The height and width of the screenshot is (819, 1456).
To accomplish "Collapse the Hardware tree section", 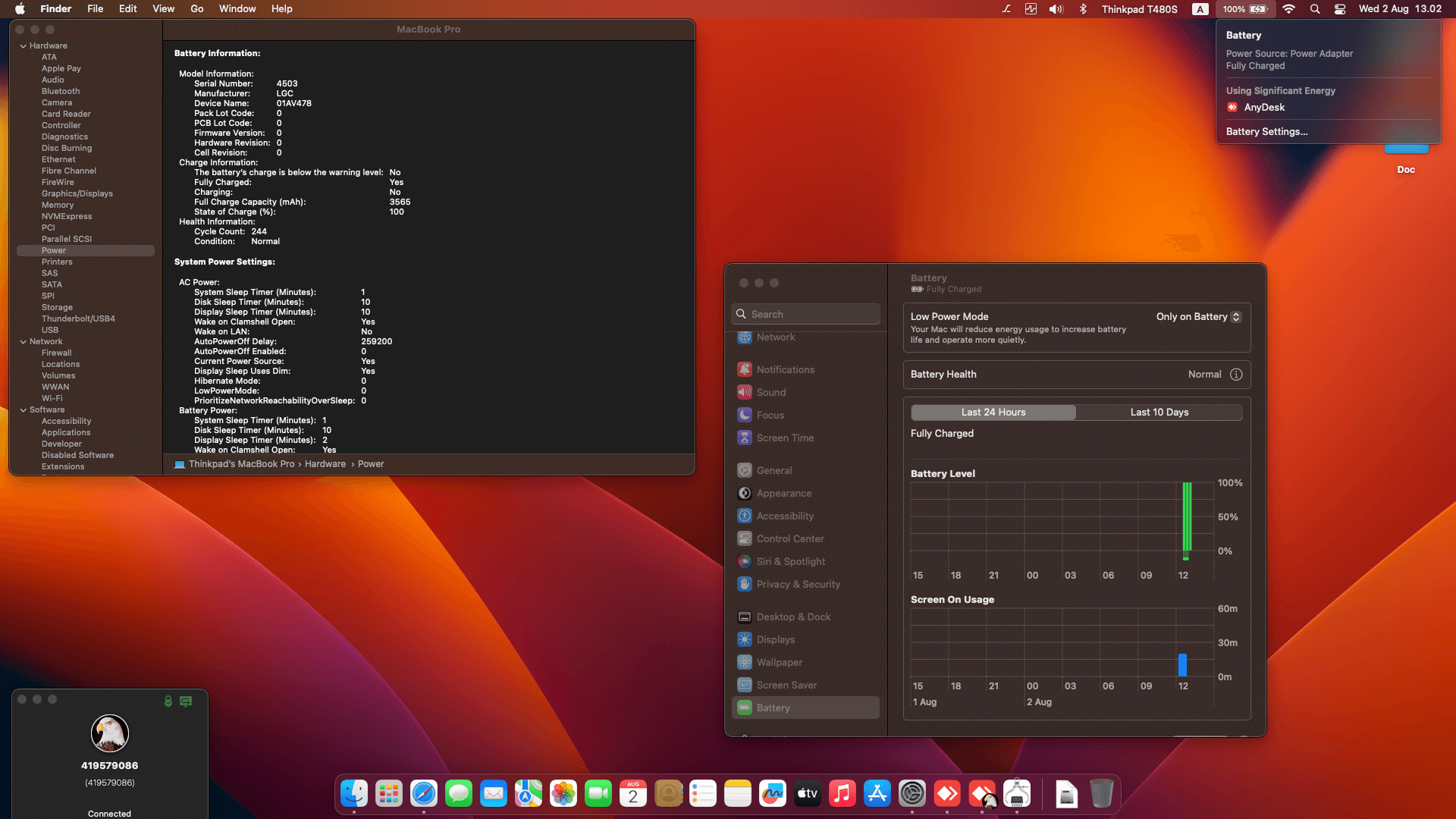I will pos(24,46).
